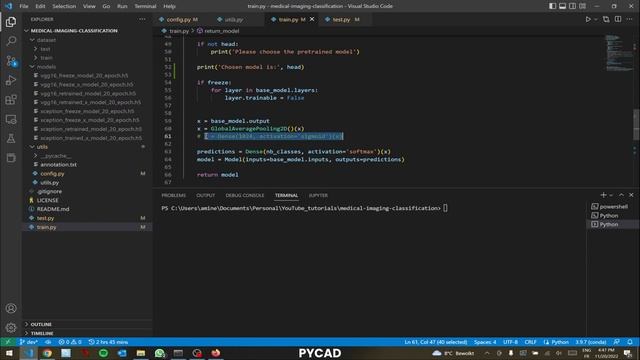Open the File menu
Viewport: 640px width, 360px height.
24,6
